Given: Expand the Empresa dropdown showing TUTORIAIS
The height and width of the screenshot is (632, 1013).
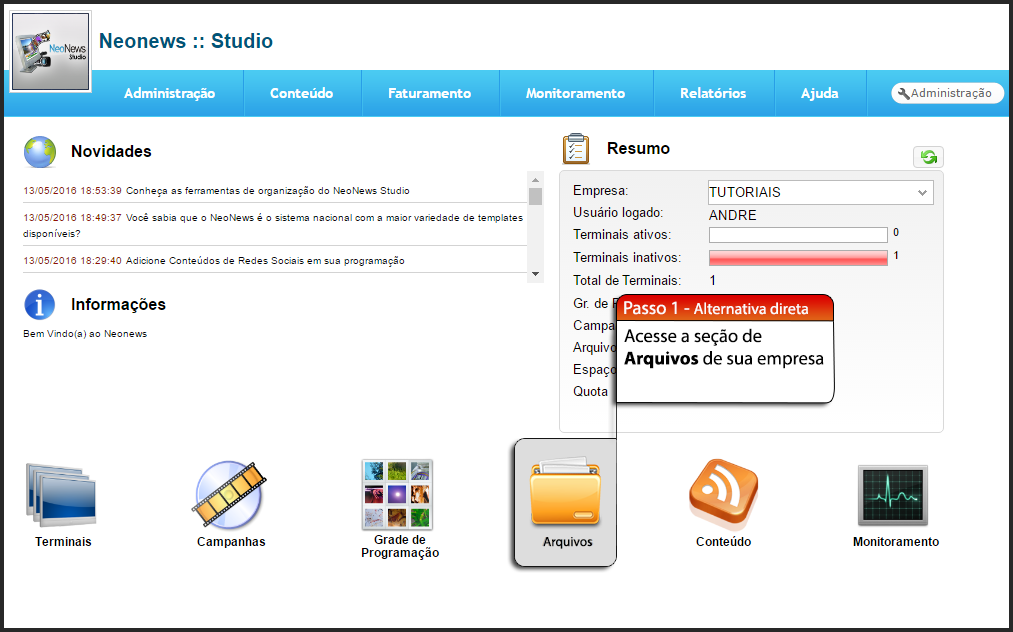Looking at the screenshot, I should pyautogui.click(x=820, y=192).
